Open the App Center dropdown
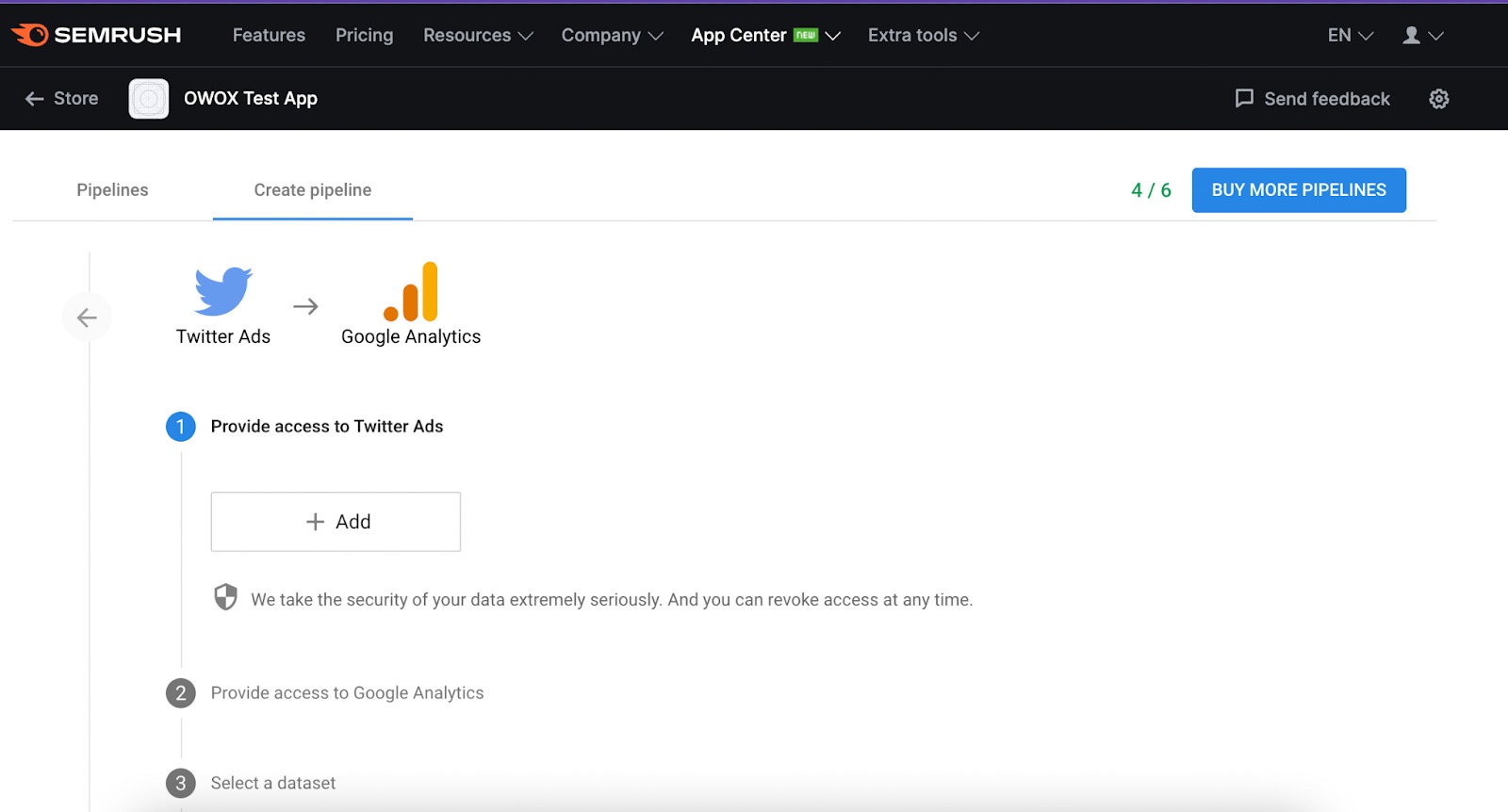Image resolution: width=1508 pixels, height=812 pixels. pyautogui.click(x=765, y=35)
